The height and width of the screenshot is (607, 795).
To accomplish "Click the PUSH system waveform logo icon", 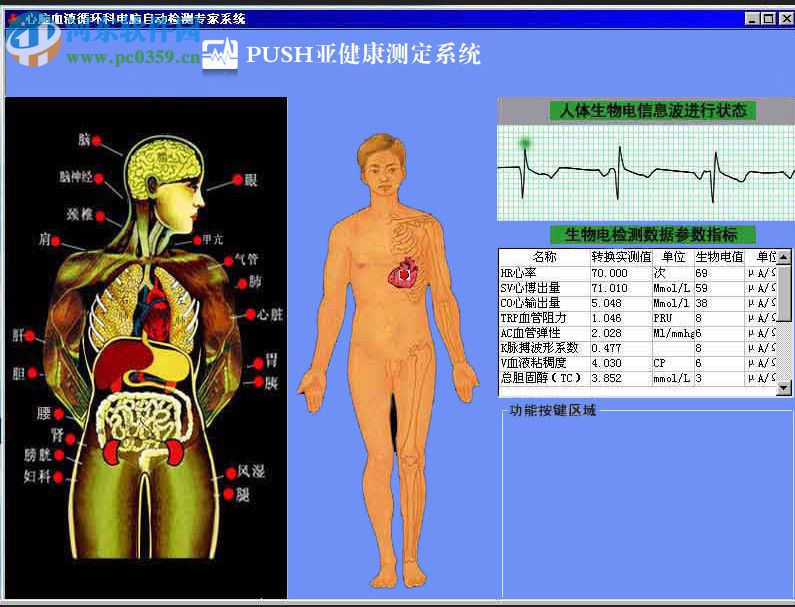I will (x=220, y=54).
